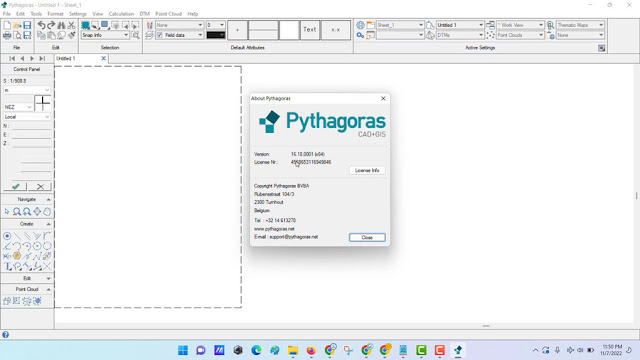
Task: Confirm with the green checkmark button
Action: 16,187
